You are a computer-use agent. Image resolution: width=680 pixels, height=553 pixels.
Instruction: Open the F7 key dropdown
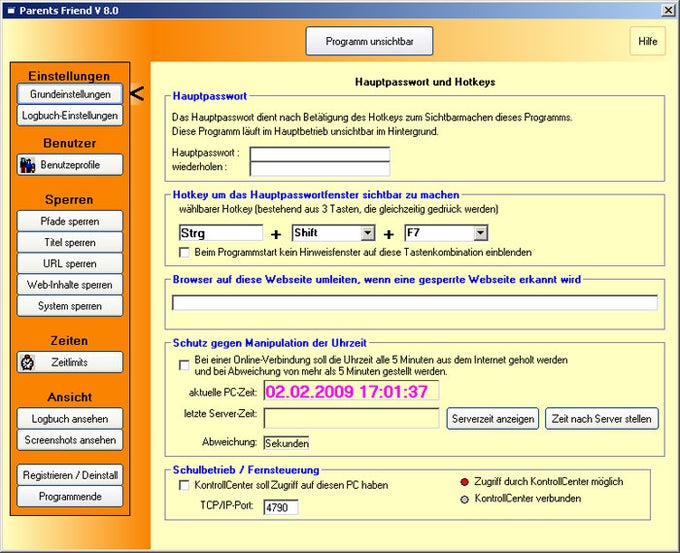pos(480,233)
